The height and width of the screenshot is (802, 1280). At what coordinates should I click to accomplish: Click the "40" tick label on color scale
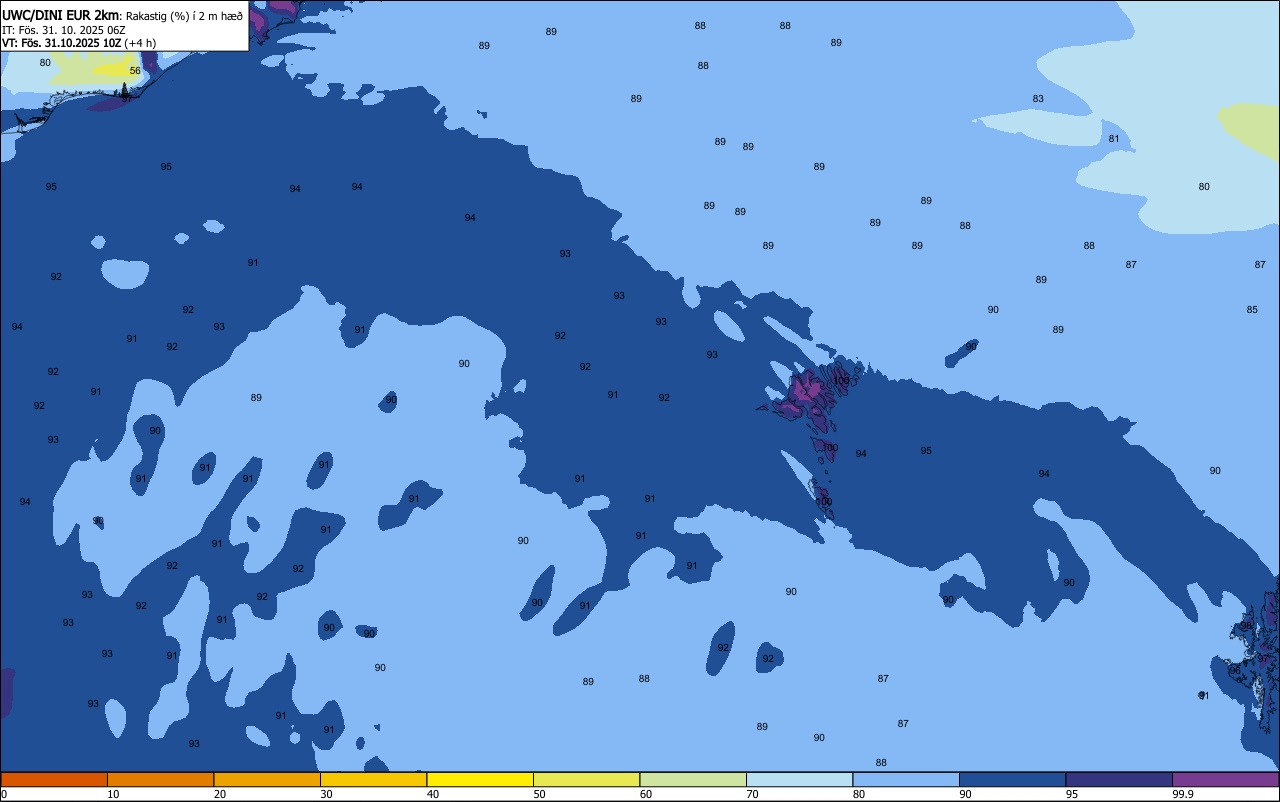[433, 794]
